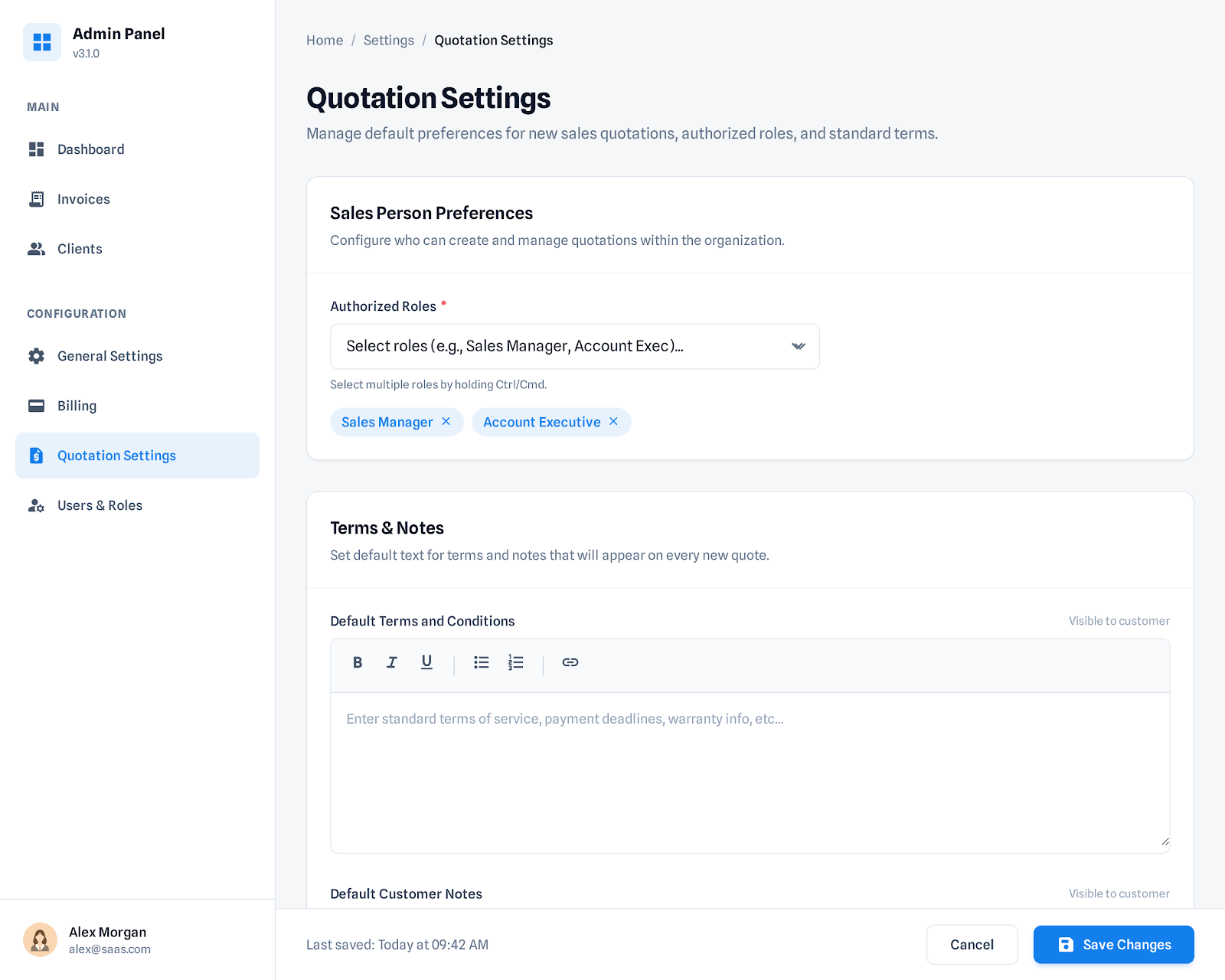Go to Invoices in the sidebar
The width and height of the screenshot is (1225, 980).
tap(83, 199)
